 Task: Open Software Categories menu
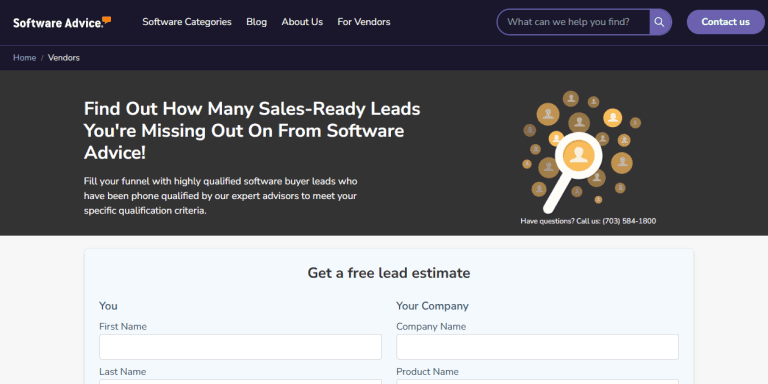[187, 22]
